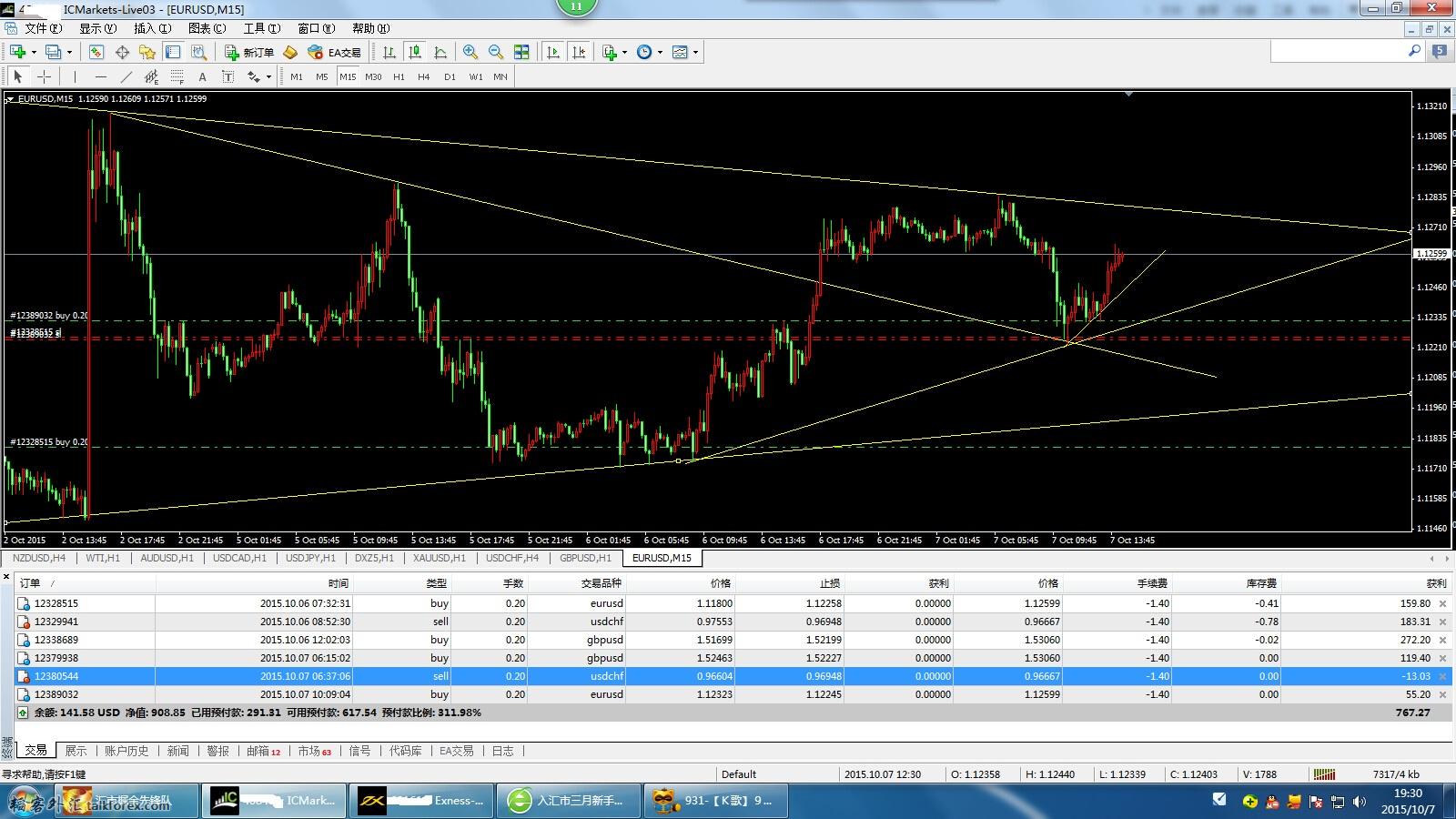Adjust the chart shift triangle marker
Screen dimensions: 1456x819
coord(1128,94)
